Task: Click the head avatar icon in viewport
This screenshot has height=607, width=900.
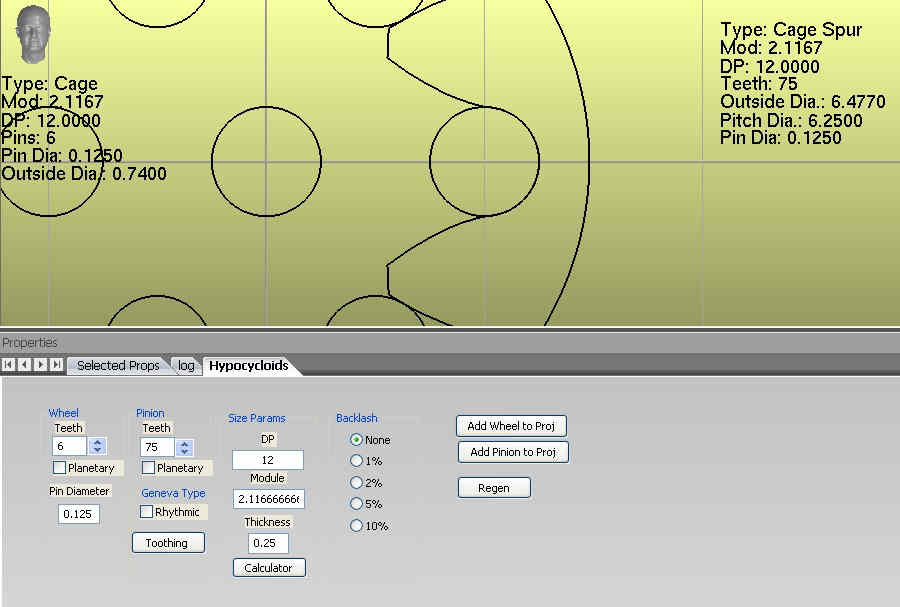Action: tap(33, 33)
